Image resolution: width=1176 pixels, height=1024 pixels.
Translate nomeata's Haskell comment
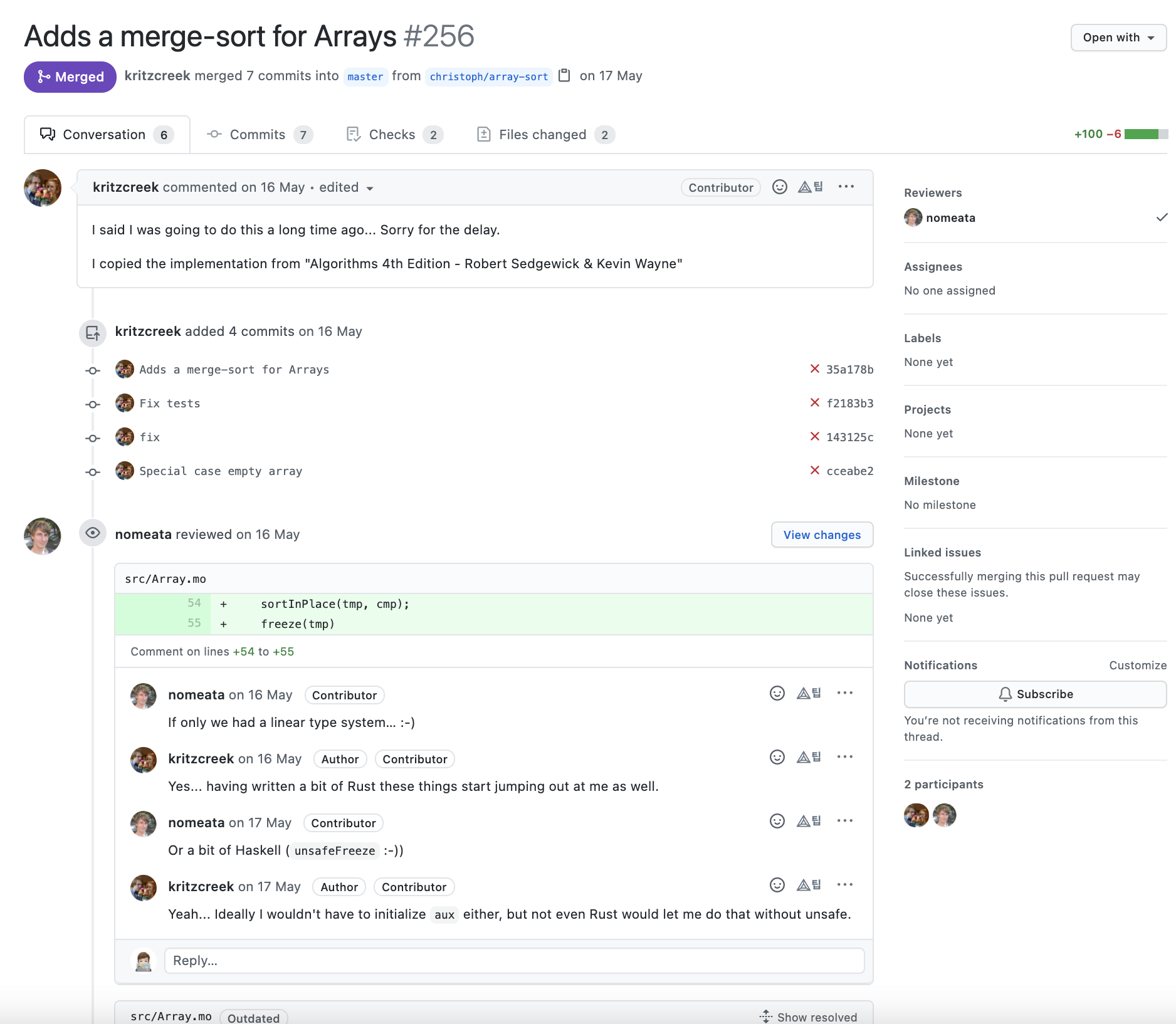(808, 821)
